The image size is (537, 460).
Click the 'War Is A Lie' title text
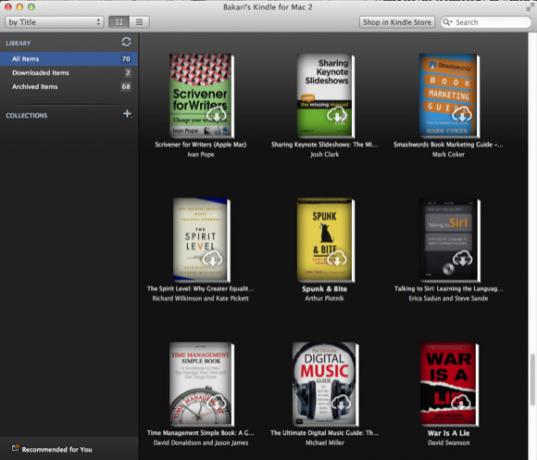click(448, 433)
